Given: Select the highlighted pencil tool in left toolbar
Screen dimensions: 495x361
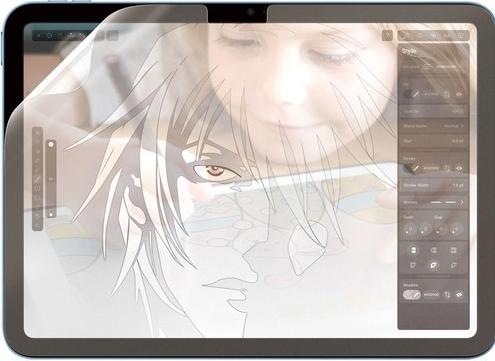Looking at the screenshot, I should point(37,179).
